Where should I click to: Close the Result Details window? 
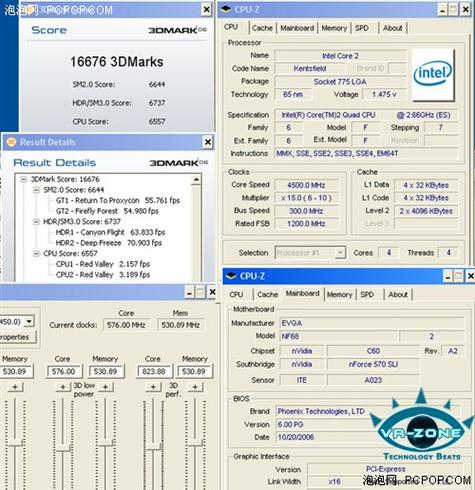(208, 142)
